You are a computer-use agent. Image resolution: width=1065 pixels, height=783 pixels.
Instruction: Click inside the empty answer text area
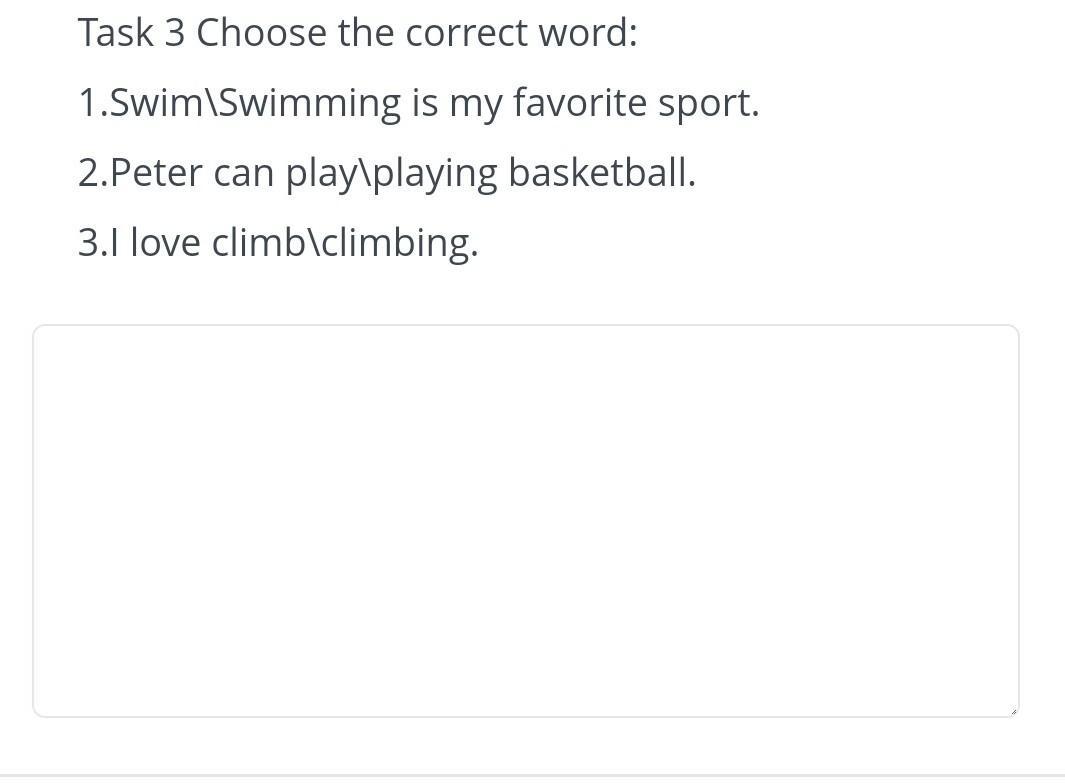[526, 520]
